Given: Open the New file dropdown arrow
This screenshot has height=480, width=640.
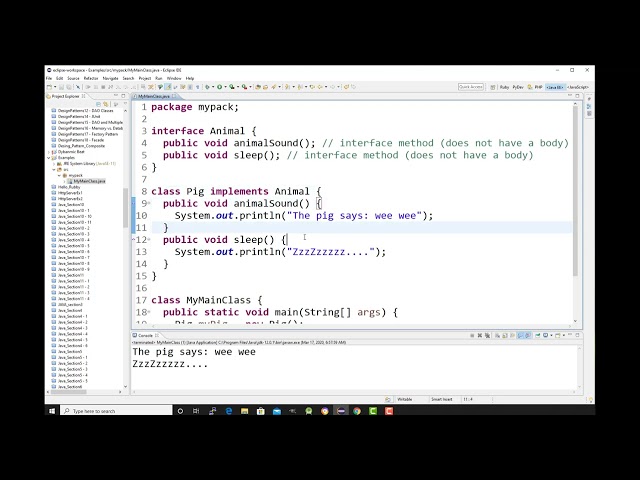Looking at the screenshot, I should click(55, 87).
